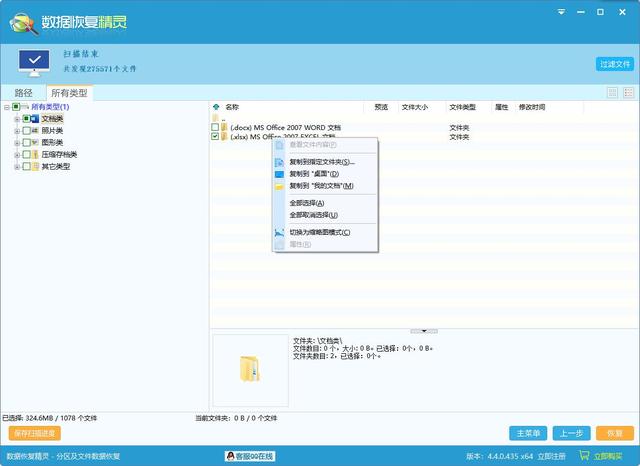This screenshot has height=466, width=640.
Task: Click the QQ penguin icon for 客服QQ在线
Action: click(231, 456)
